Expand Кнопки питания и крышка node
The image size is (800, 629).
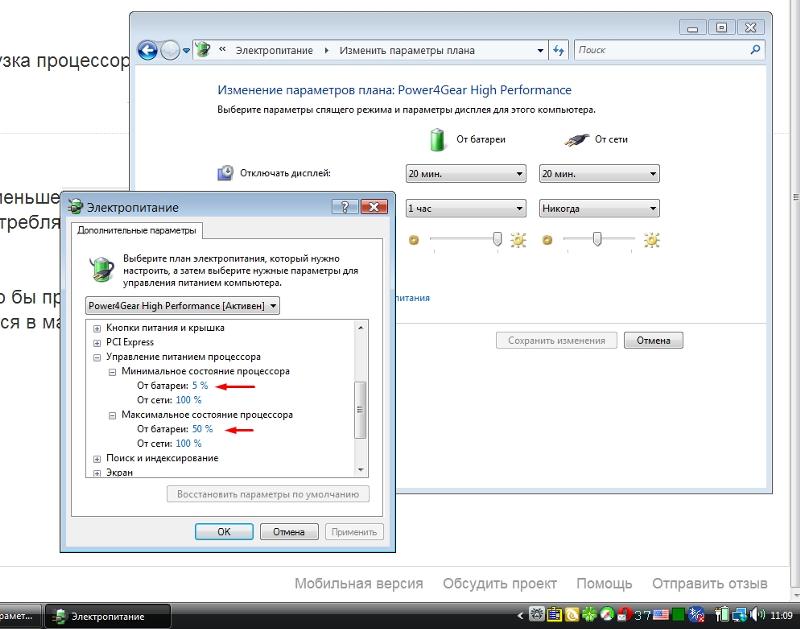(x=97, y=329)
